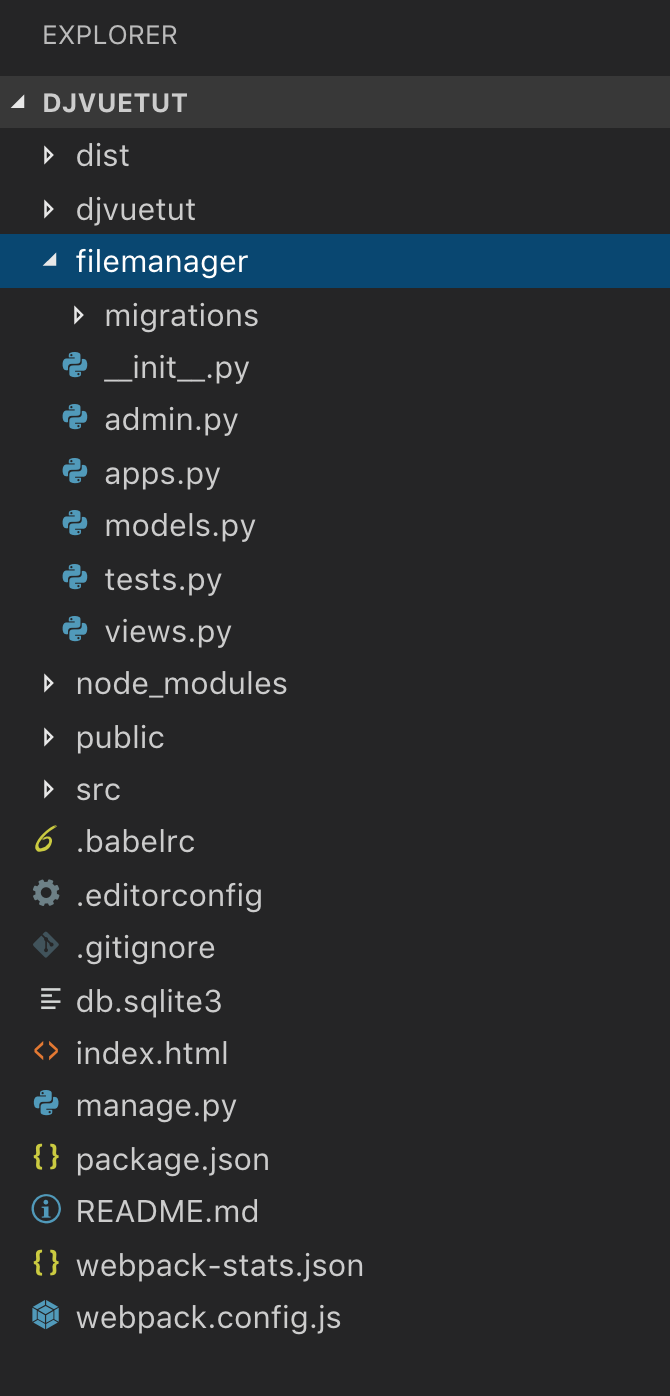Click the webpack cube icon beside webpack.config.js
Viewport: 670px width, 1396px height.
(x=46, y=1317)
